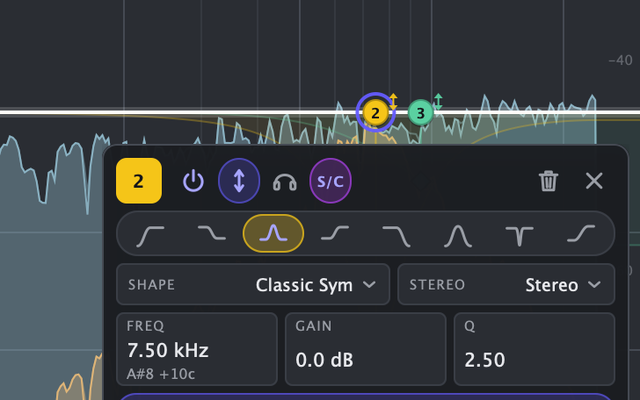The image size is (640, 400).
Task: Open the Stereo mode dropdown
Action: (x=506, y=284)
